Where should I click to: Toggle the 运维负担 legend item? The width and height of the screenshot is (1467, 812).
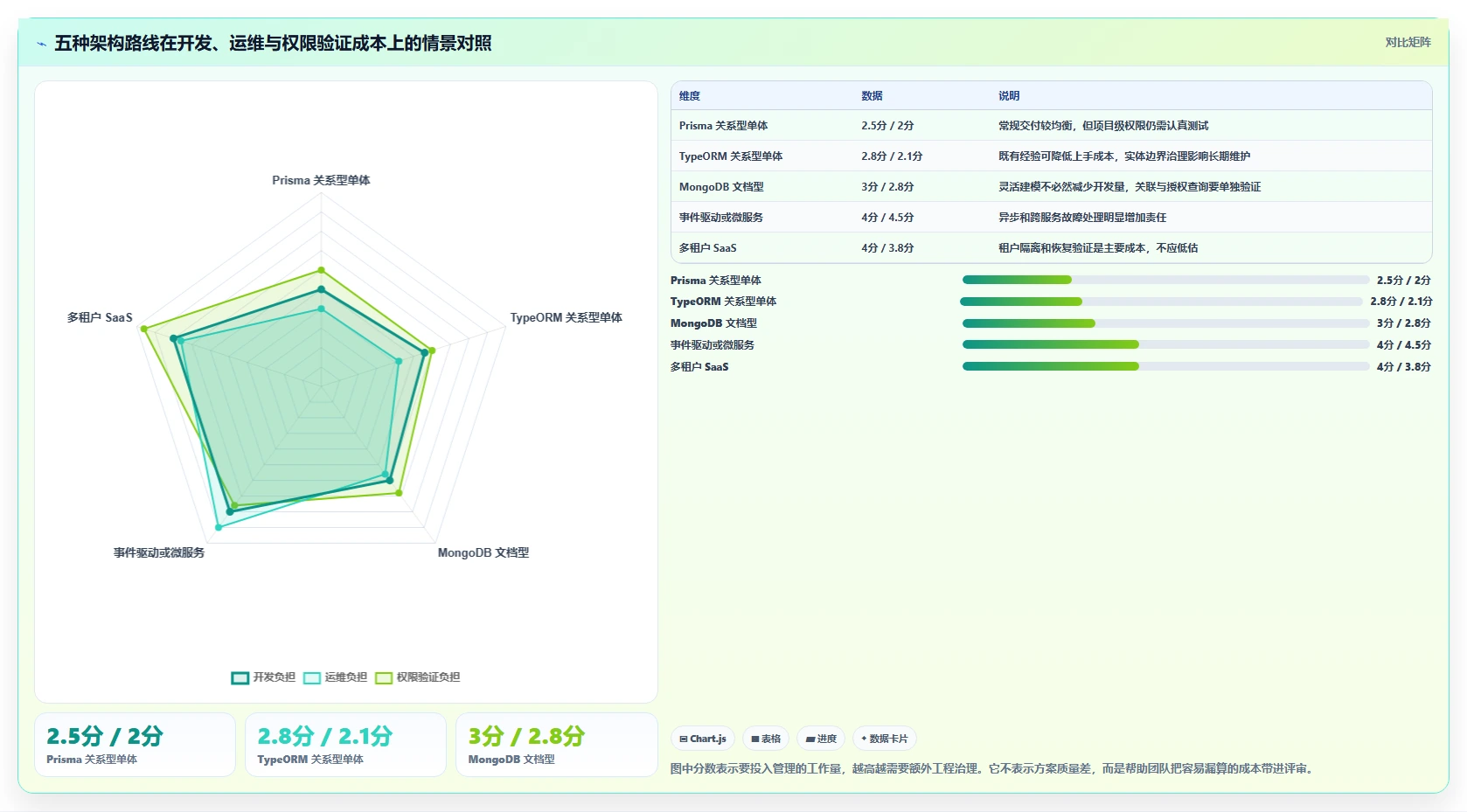click(x=335, y=677)
